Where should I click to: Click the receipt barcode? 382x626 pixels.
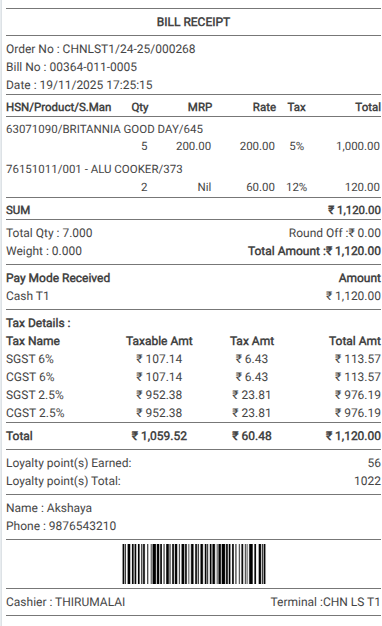click(x=194, y=564)
